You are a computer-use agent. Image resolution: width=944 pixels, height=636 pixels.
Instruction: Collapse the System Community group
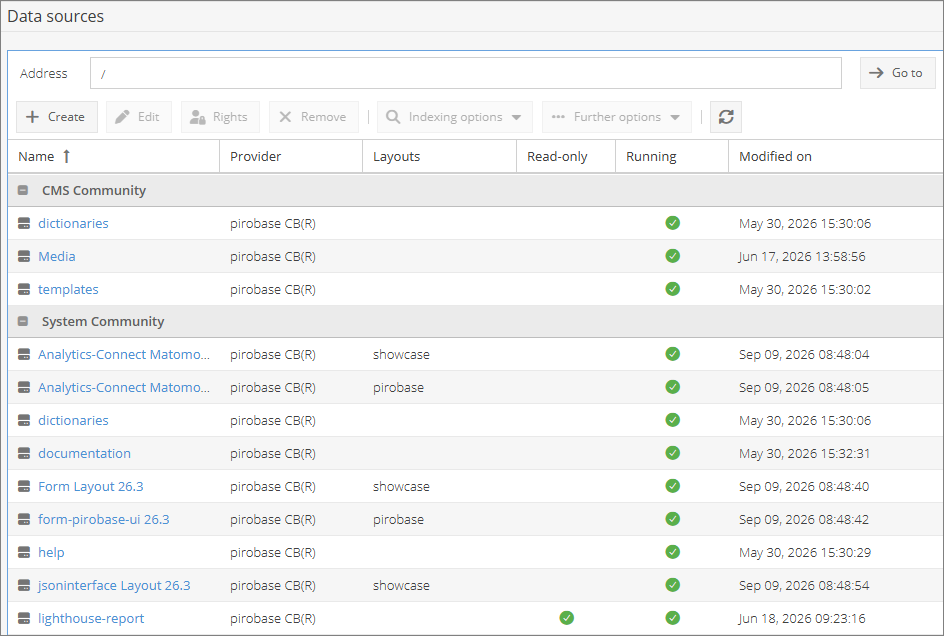point(23,322)
